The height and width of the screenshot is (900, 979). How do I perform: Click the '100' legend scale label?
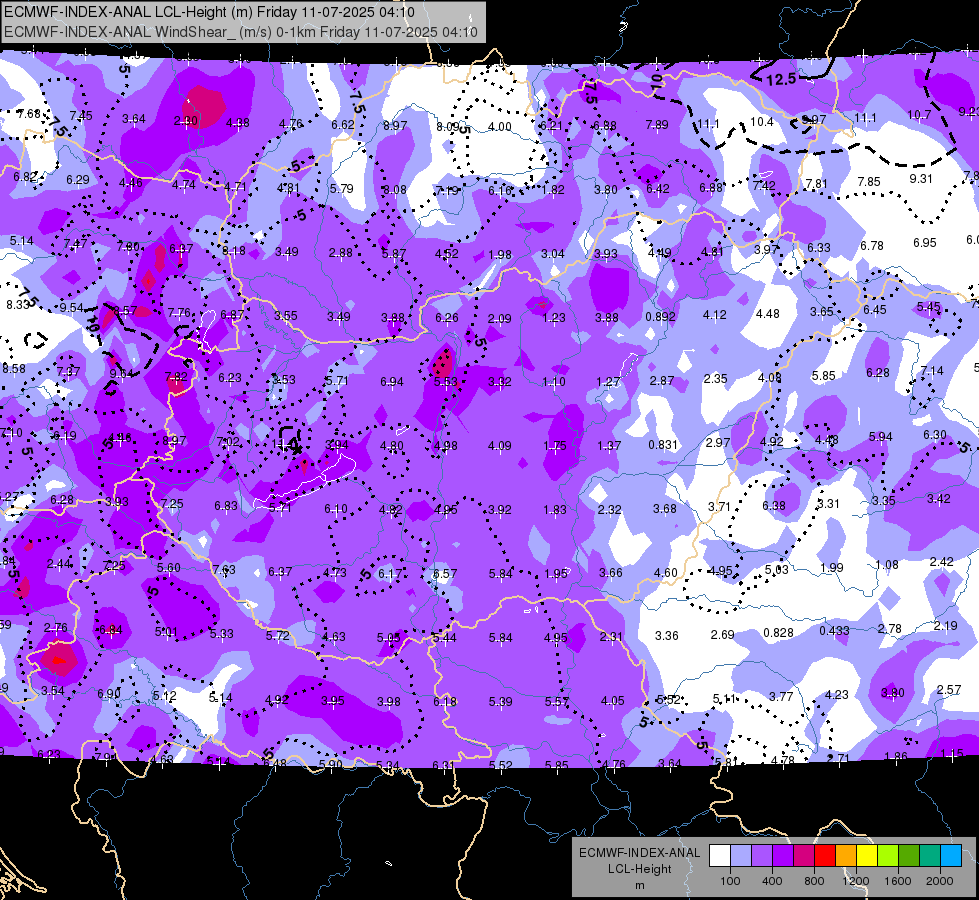click(730, 881)
